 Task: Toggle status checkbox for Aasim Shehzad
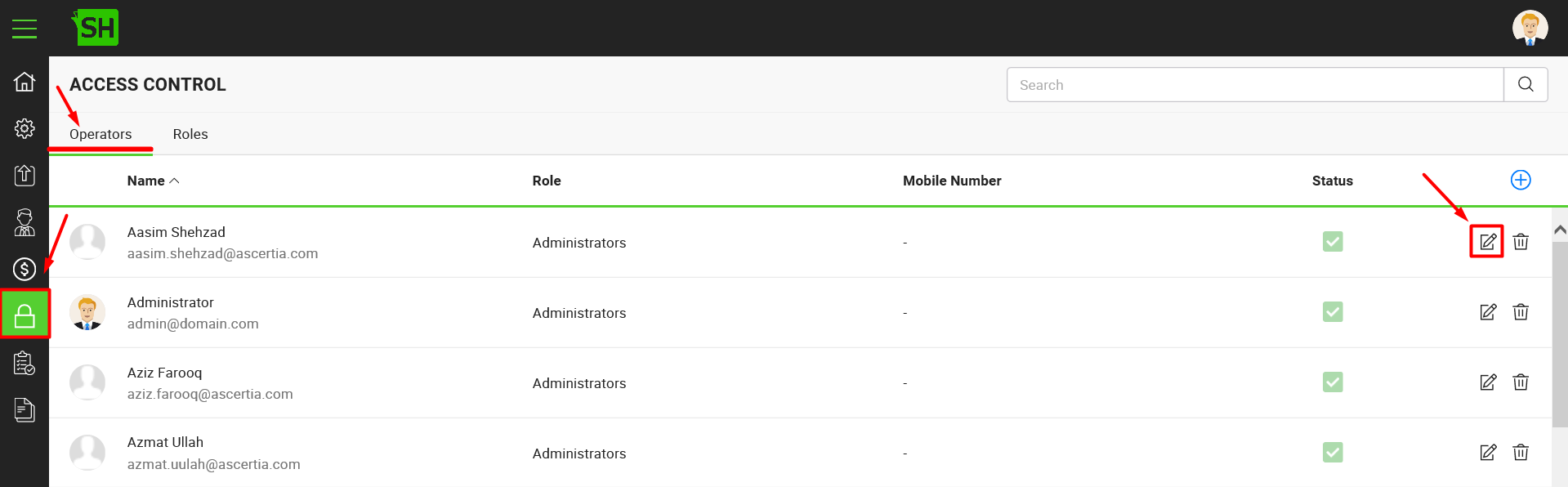point(1333,242)
